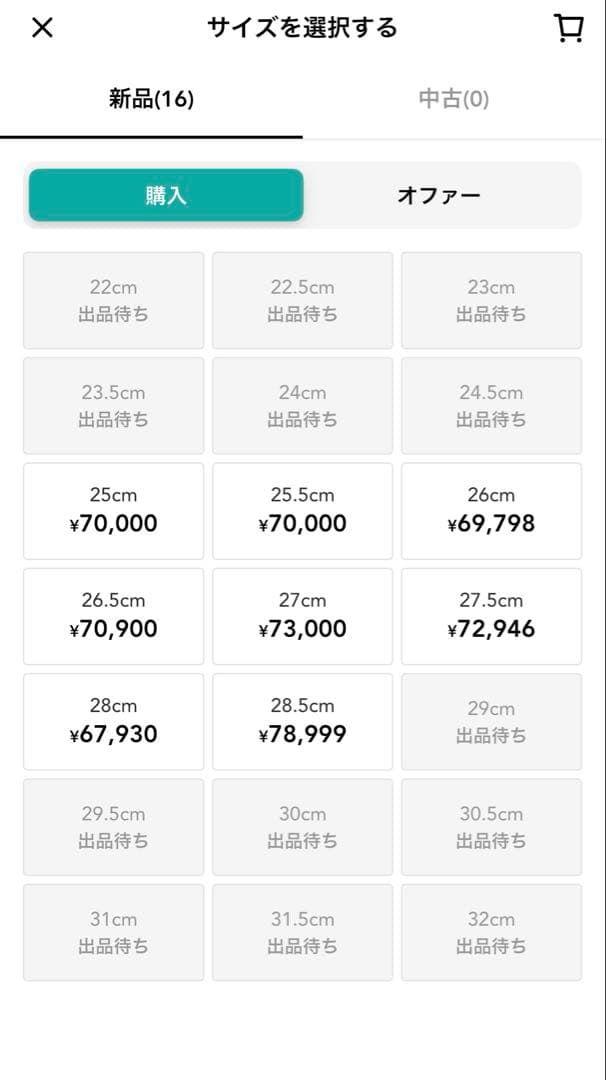Close the size selection screen
The height and width of the screenshot is (1080, 606).
tap(42, 27)
